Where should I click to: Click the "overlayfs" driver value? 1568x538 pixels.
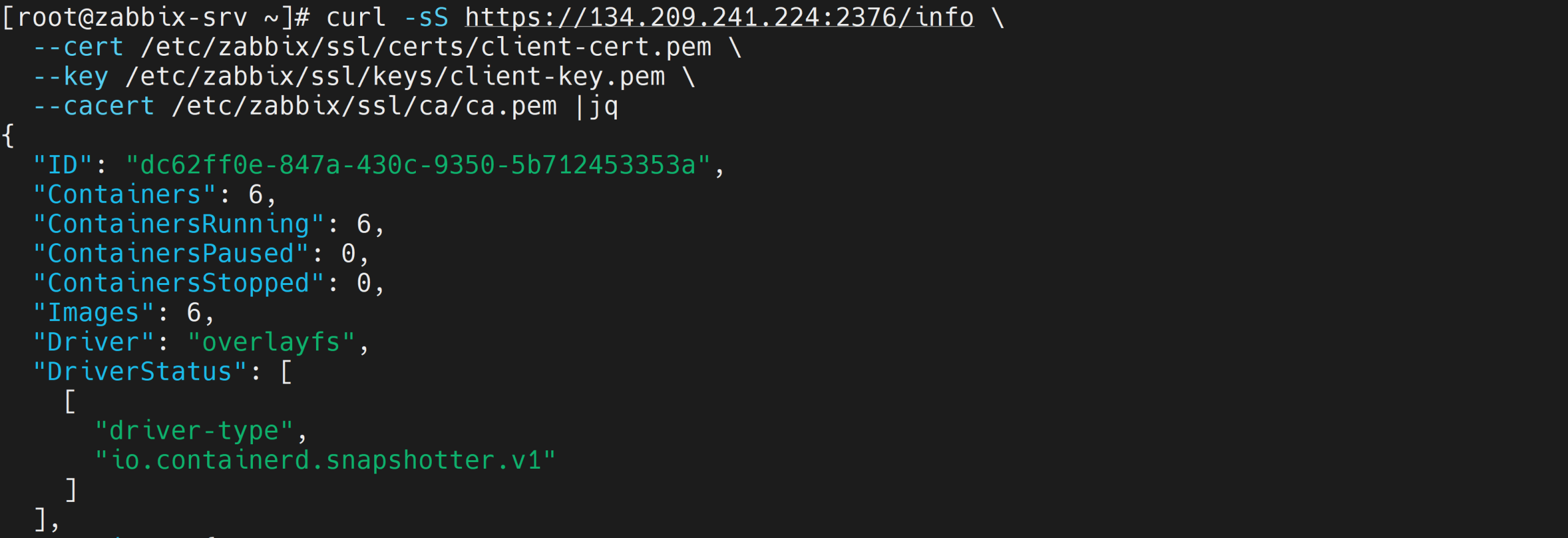(x=271, y=342)
